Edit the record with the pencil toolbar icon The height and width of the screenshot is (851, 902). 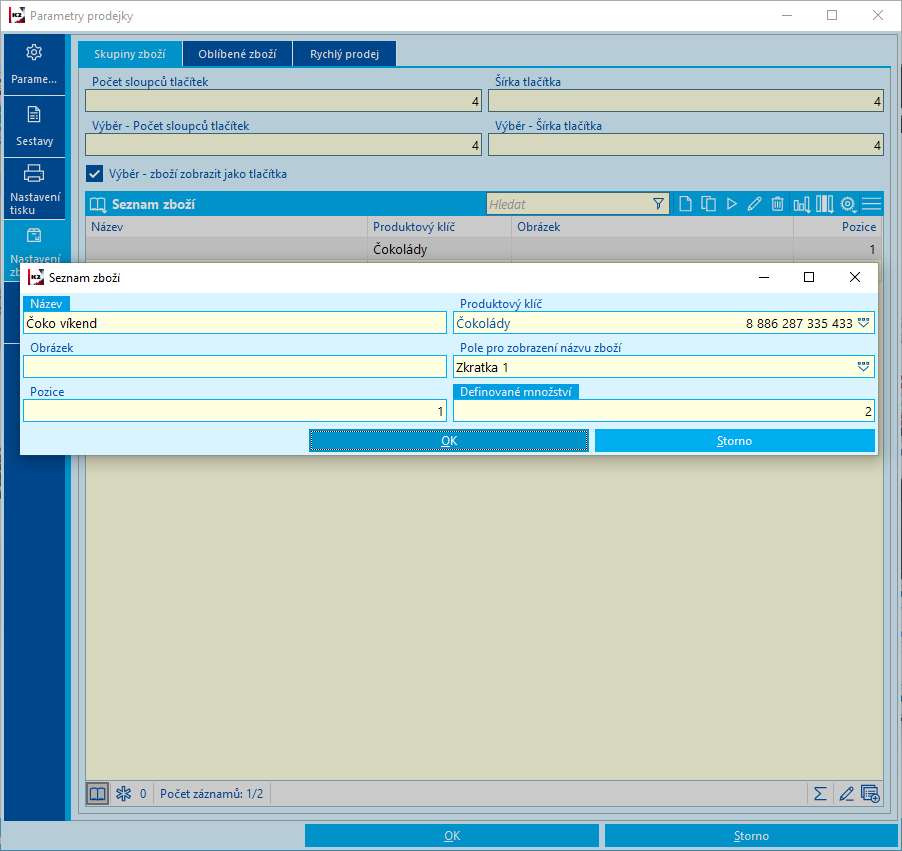click(754, 204)
